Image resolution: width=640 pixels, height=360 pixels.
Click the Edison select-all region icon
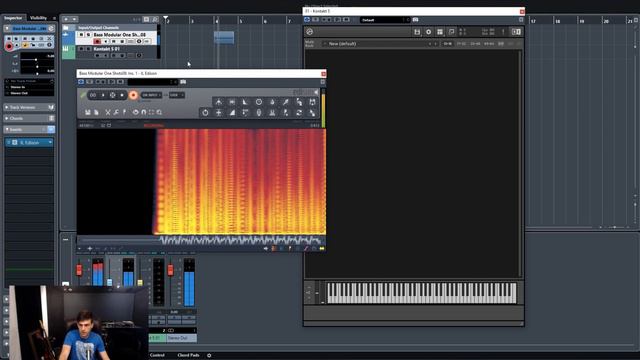pyautogui.click(x=151, y=112)
